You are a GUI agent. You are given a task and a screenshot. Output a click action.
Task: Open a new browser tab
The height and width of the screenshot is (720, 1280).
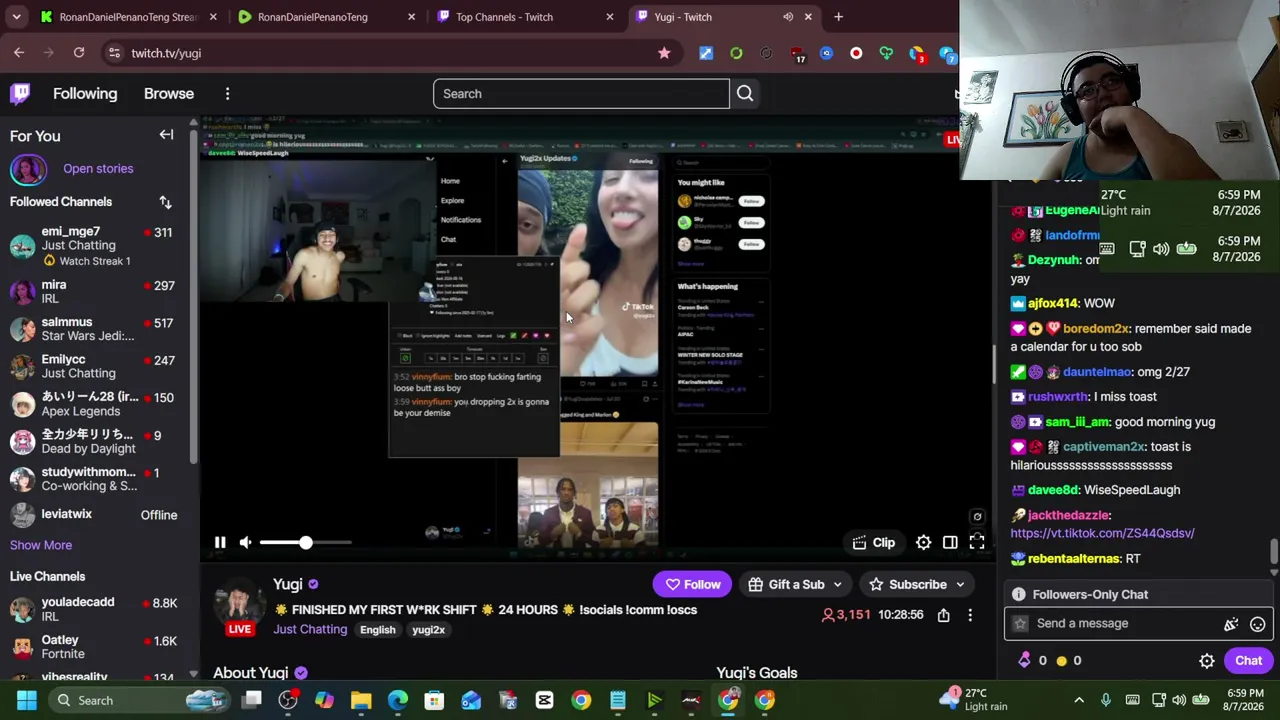pos(838,17)
